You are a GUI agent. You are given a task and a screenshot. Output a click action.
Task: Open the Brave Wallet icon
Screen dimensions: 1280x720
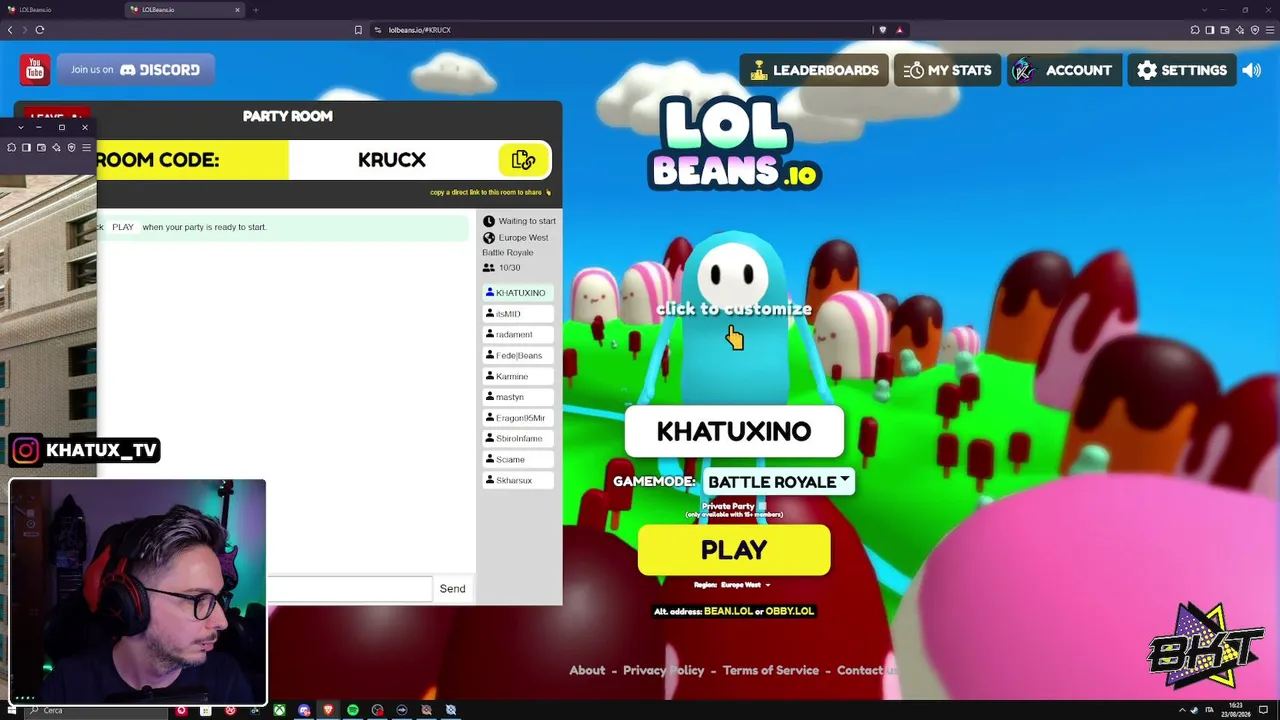1225,30
